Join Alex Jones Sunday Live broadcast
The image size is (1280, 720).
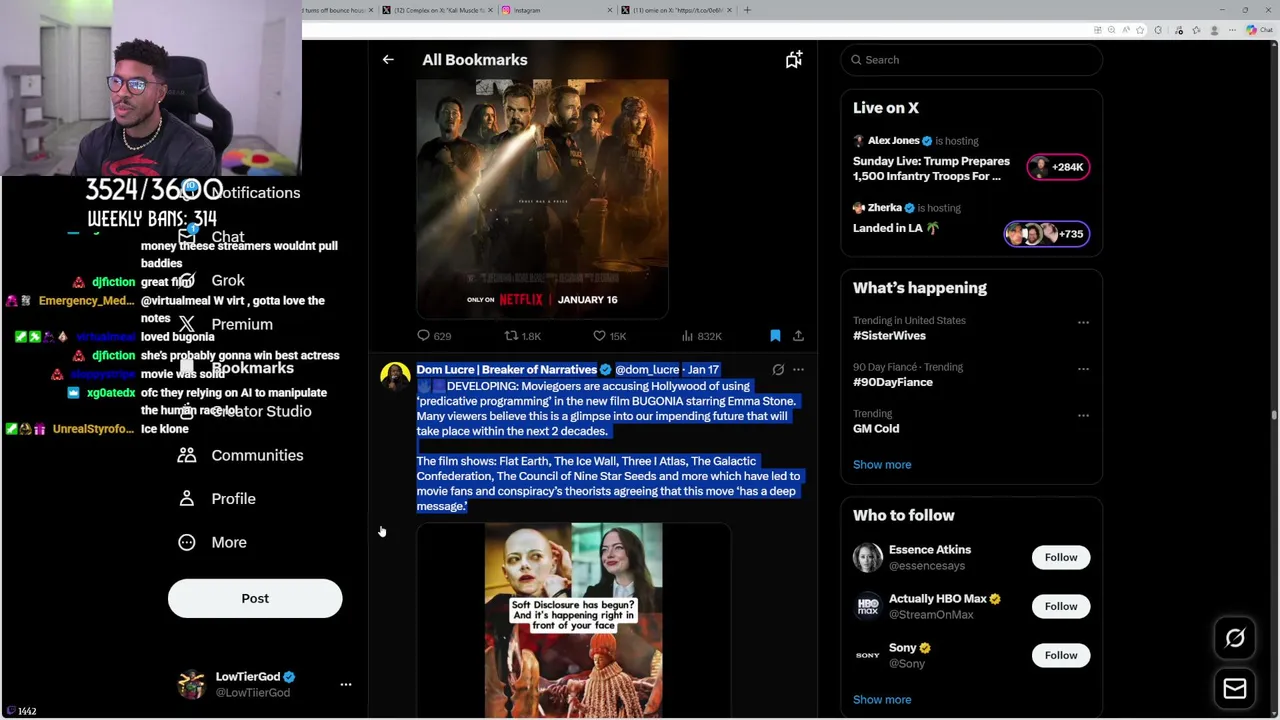(x=931, y=168)
